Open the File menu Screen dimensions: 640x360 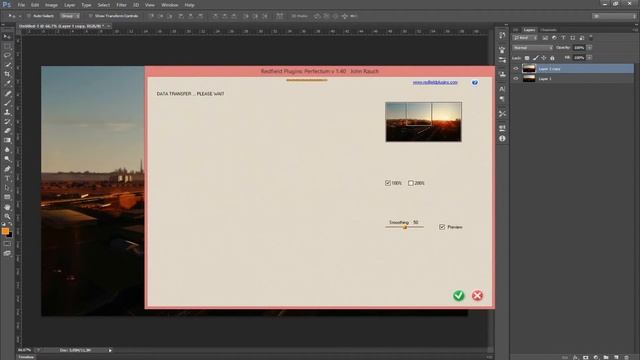tap(21, 5)
